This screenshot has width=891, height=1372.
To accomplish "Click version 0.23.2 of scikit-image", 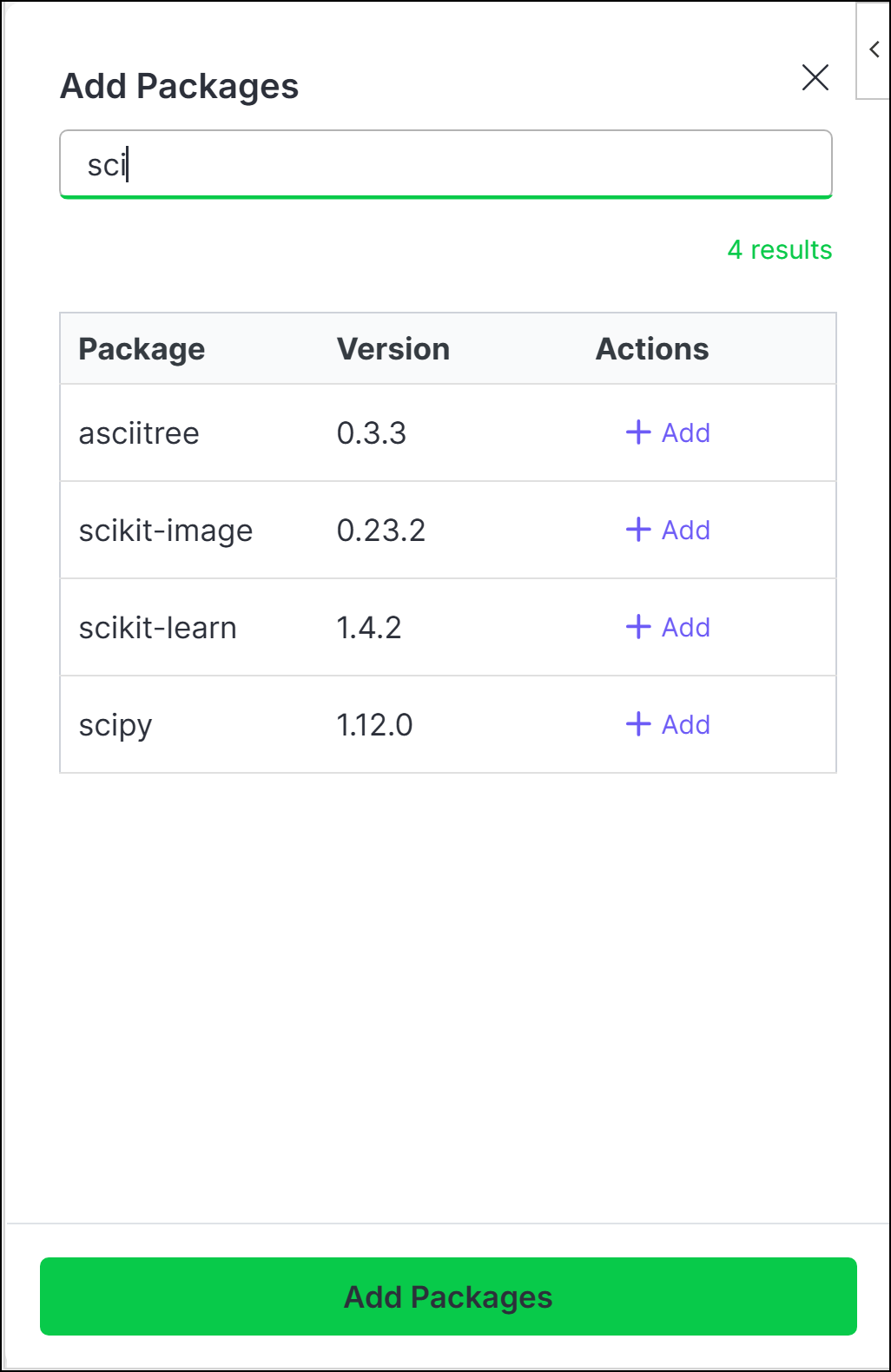I will tap(381, 530).
